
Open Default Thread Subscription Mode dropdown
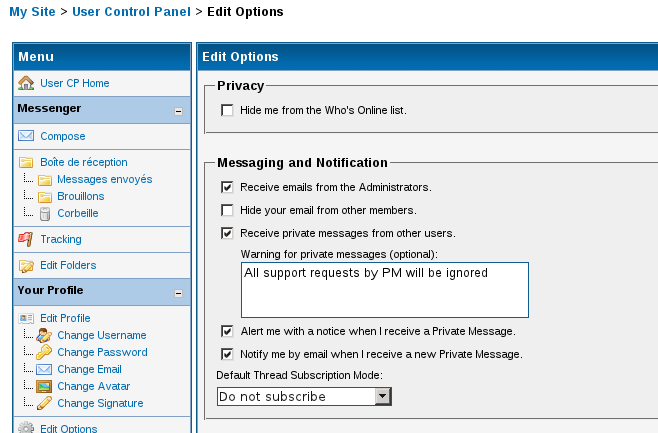coord(382,396)
